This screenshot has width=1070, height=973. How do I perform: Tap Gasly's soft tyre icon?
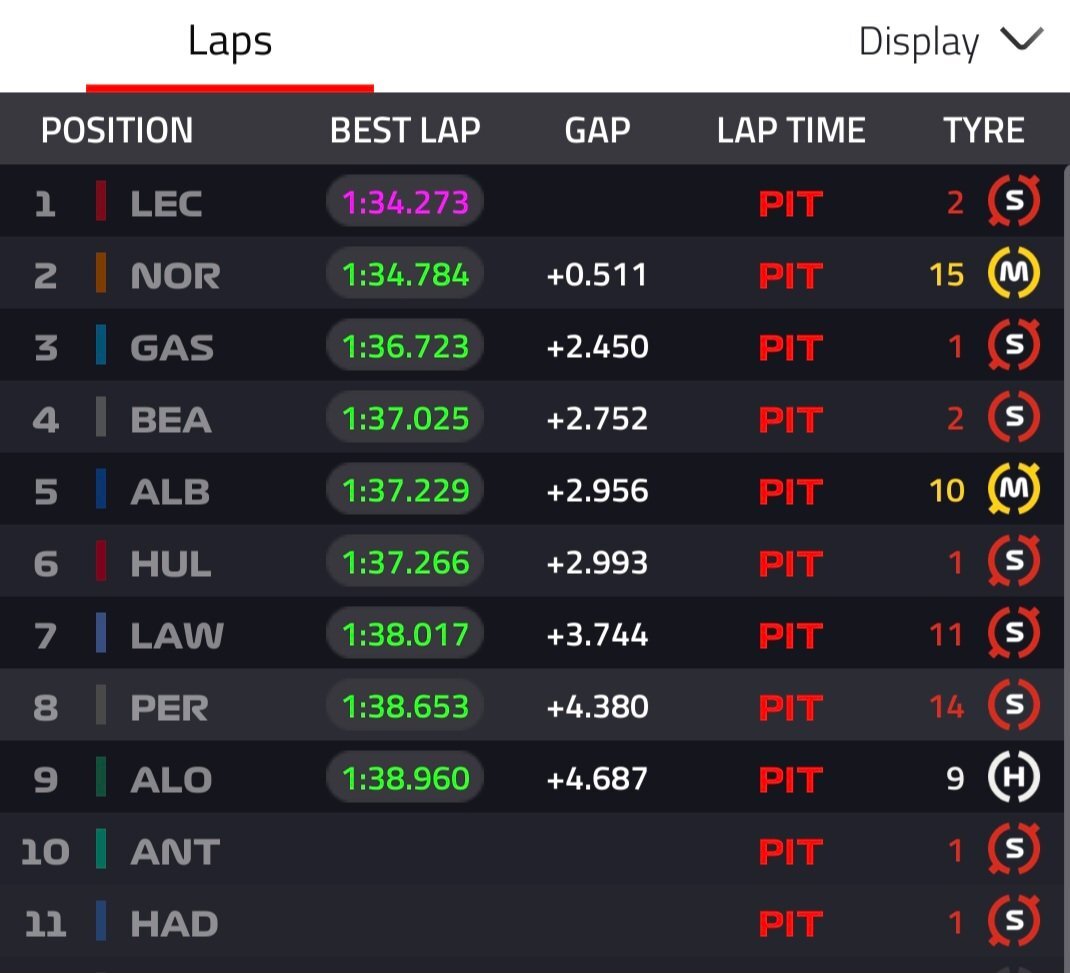pyautogui.click(x=1014, y=345)
